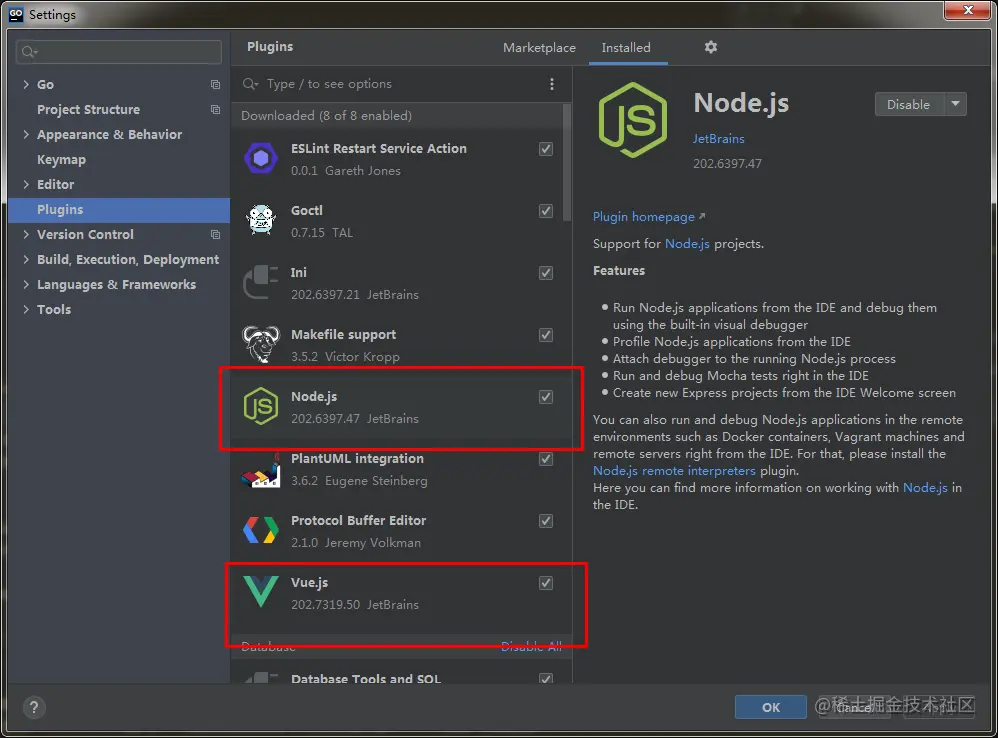This screenshot has height=738, width=998.
Task: Click the Downloaded (8 of 8 enabled) header
Action: (x=327, y=116)
